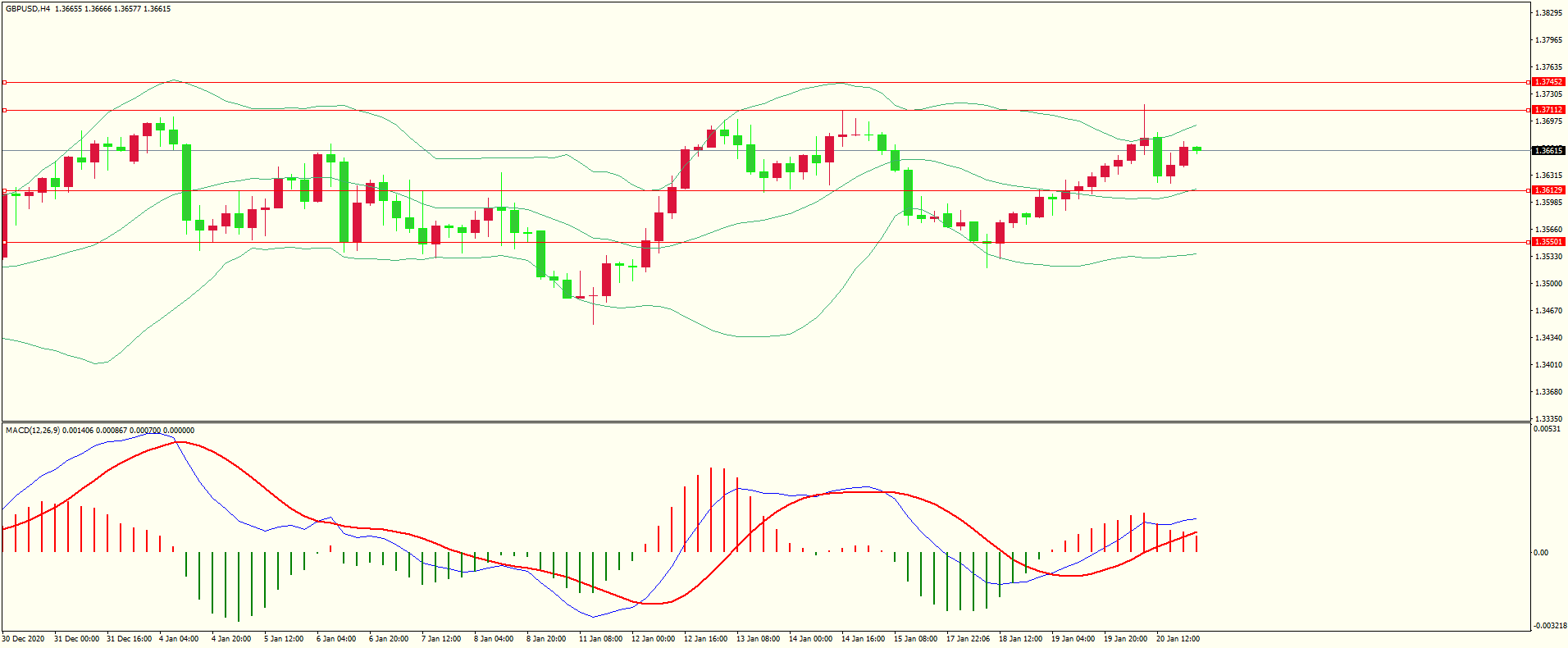Click the 1.35000 price axis value
This screenshot has width=1568, height=648.
coord(1548,284)
